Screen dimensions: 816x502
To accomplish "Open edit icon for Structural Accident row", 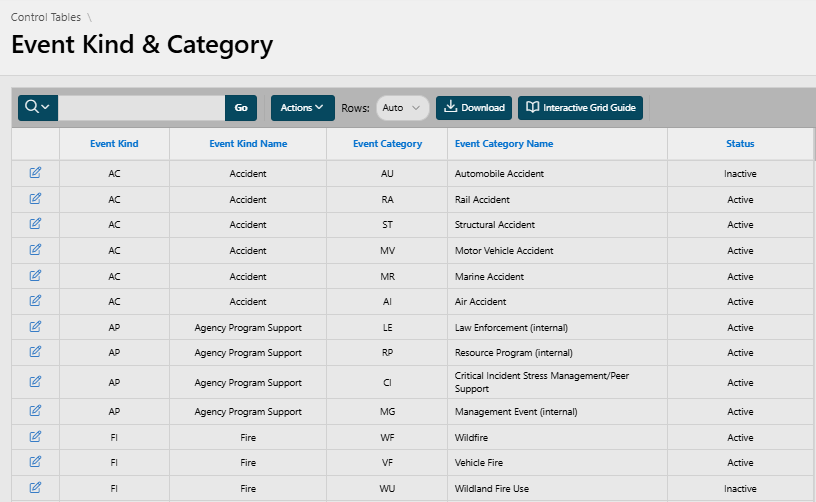I will pos(35,224).
